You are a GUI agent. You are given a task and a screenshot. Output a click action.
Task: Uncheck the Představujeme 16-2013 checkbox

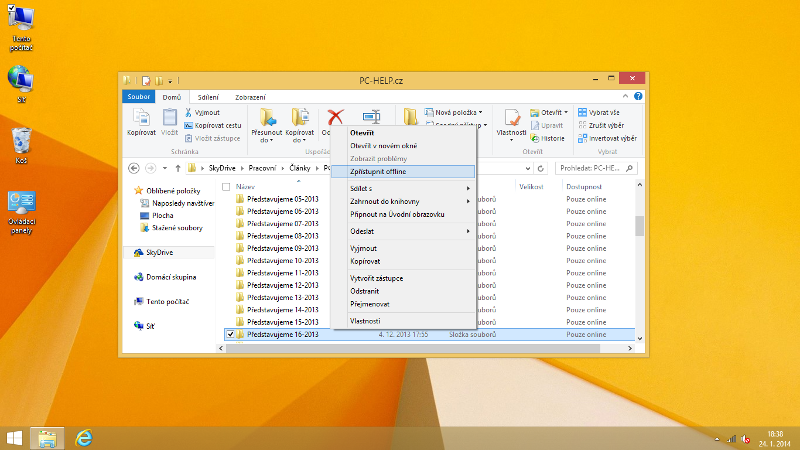click(230, 334)
